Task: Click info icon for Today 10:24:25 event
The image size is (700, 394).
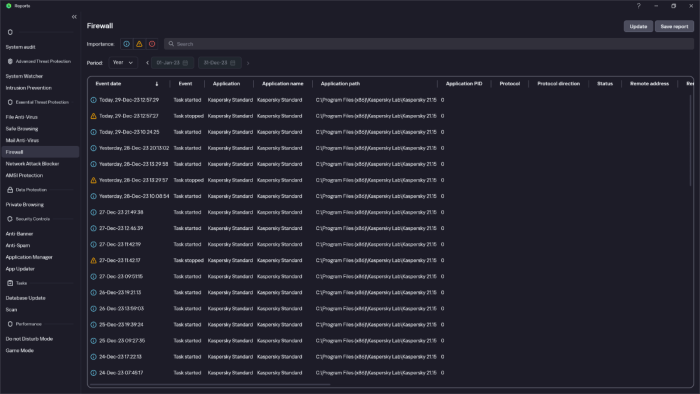Action: point(93,132)
